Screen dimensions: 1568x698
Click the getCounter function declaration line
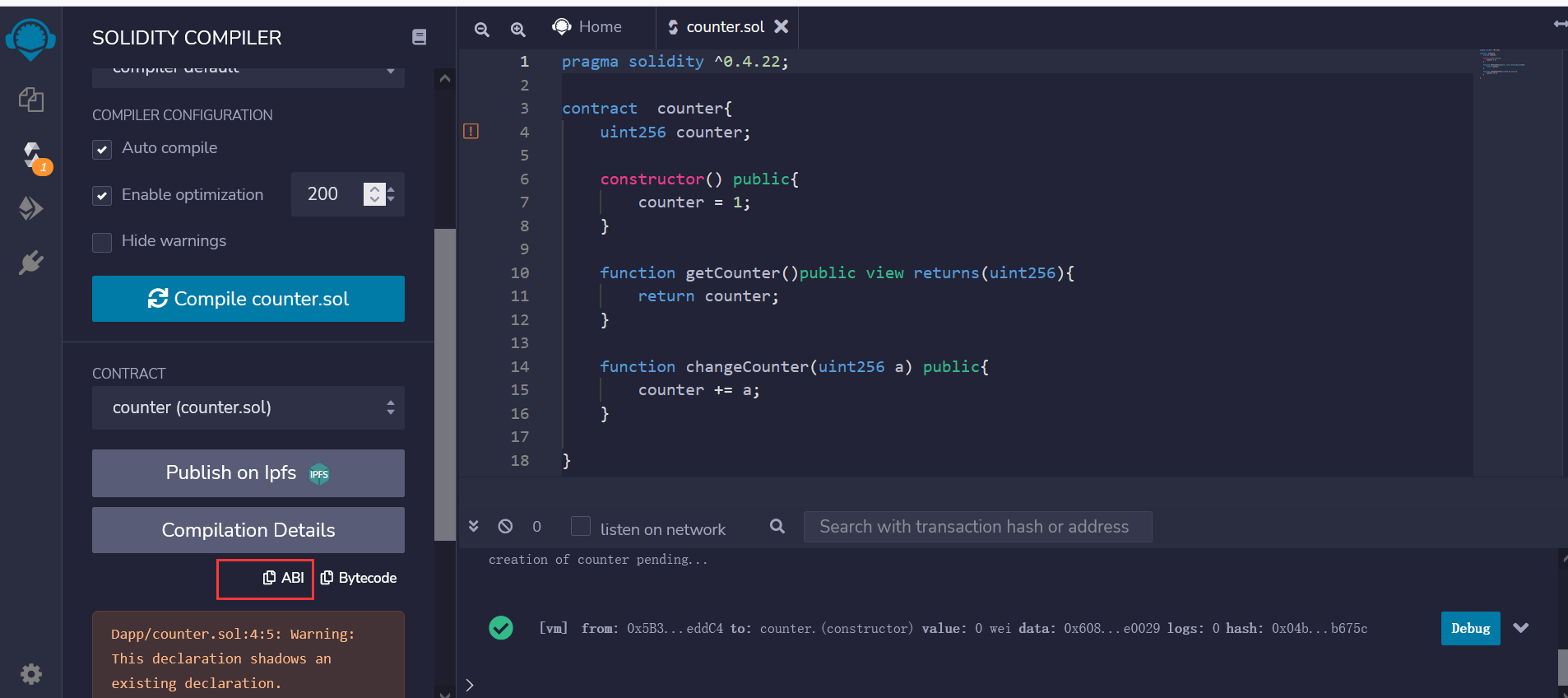pyautogui.click(x=837, y=273)
